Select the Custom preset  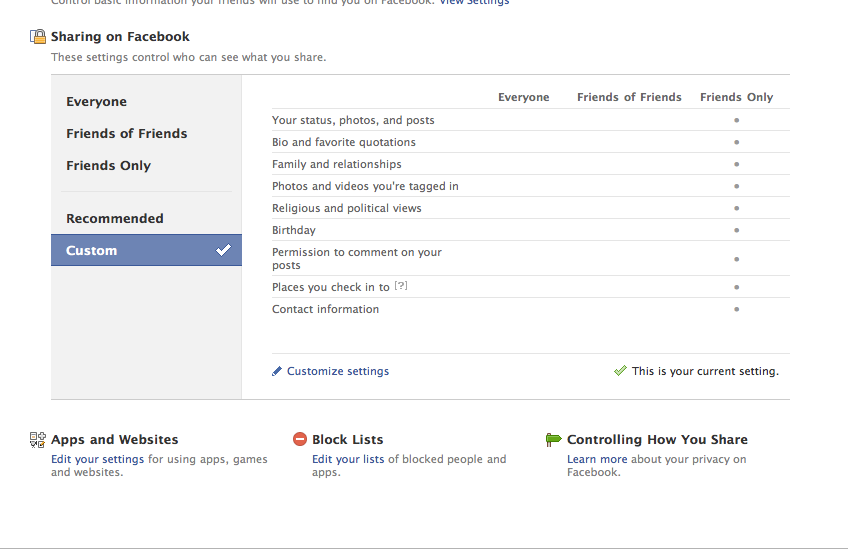tap(146, 250)
